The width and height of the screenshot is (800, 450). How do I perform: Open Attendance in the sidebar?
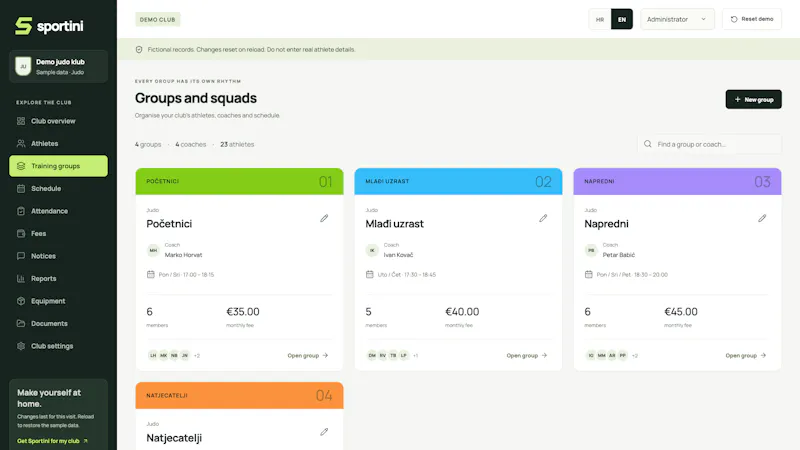click(58, 211)
